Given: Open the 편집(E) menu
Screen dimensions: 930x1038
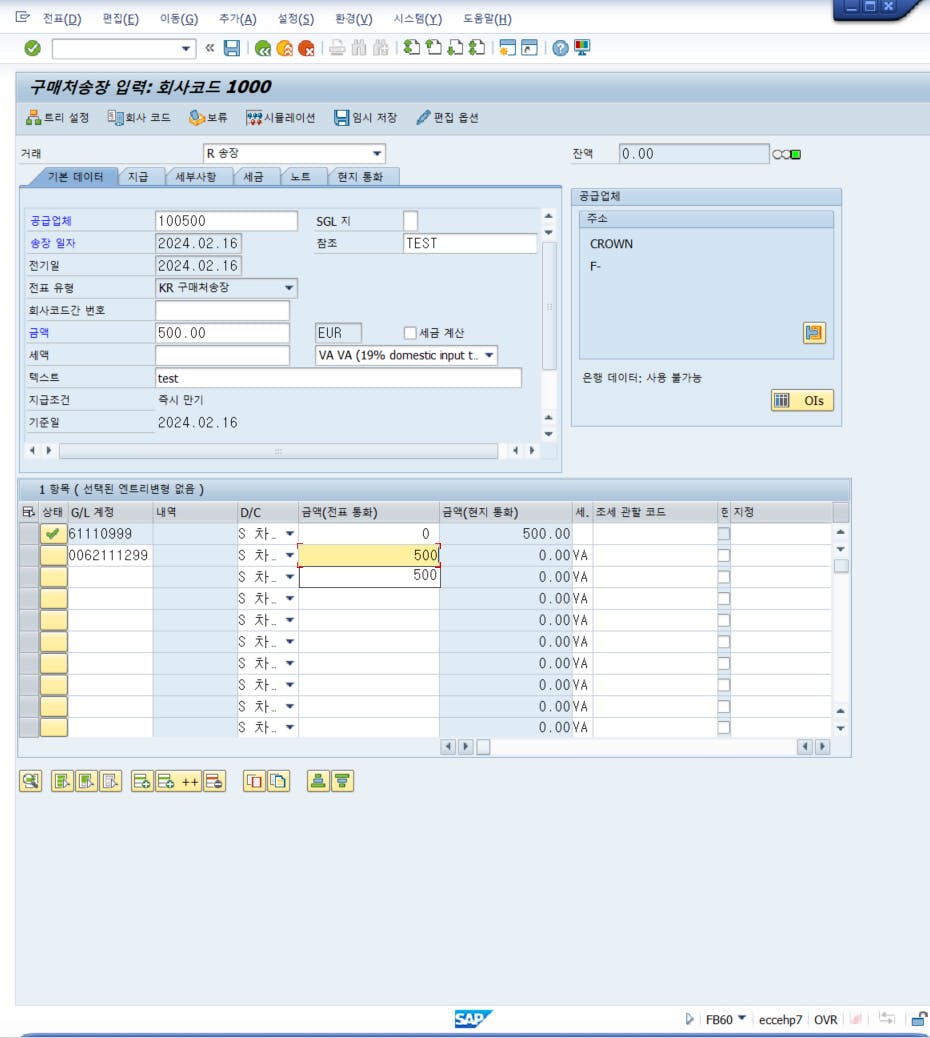Looking at the screenshot, I should 120,19.
